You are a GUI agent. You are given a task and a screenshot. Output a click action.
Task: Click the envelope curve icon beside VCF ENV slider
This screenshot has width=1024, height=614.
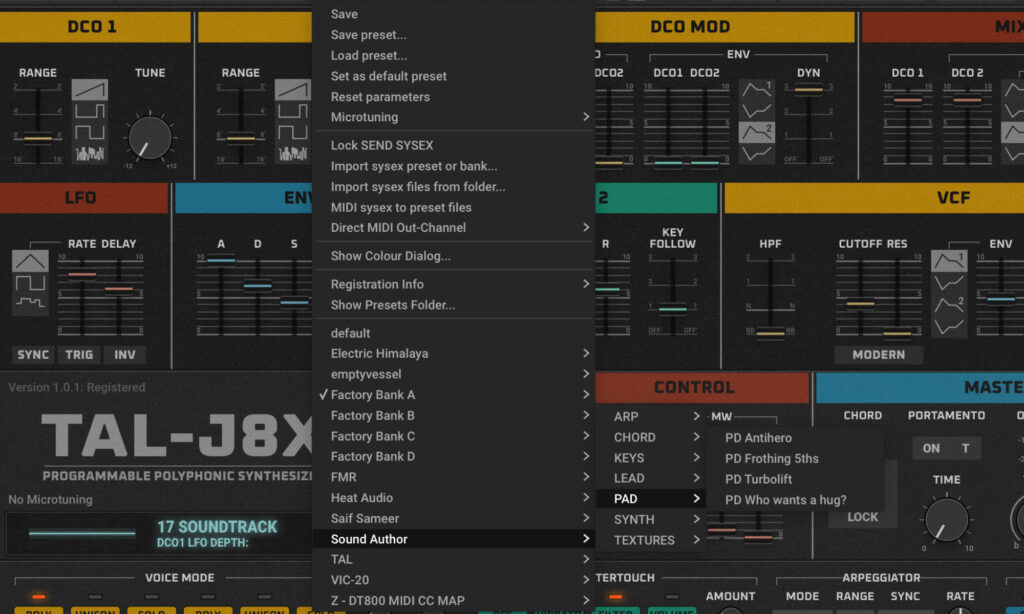tap(949, 261)
